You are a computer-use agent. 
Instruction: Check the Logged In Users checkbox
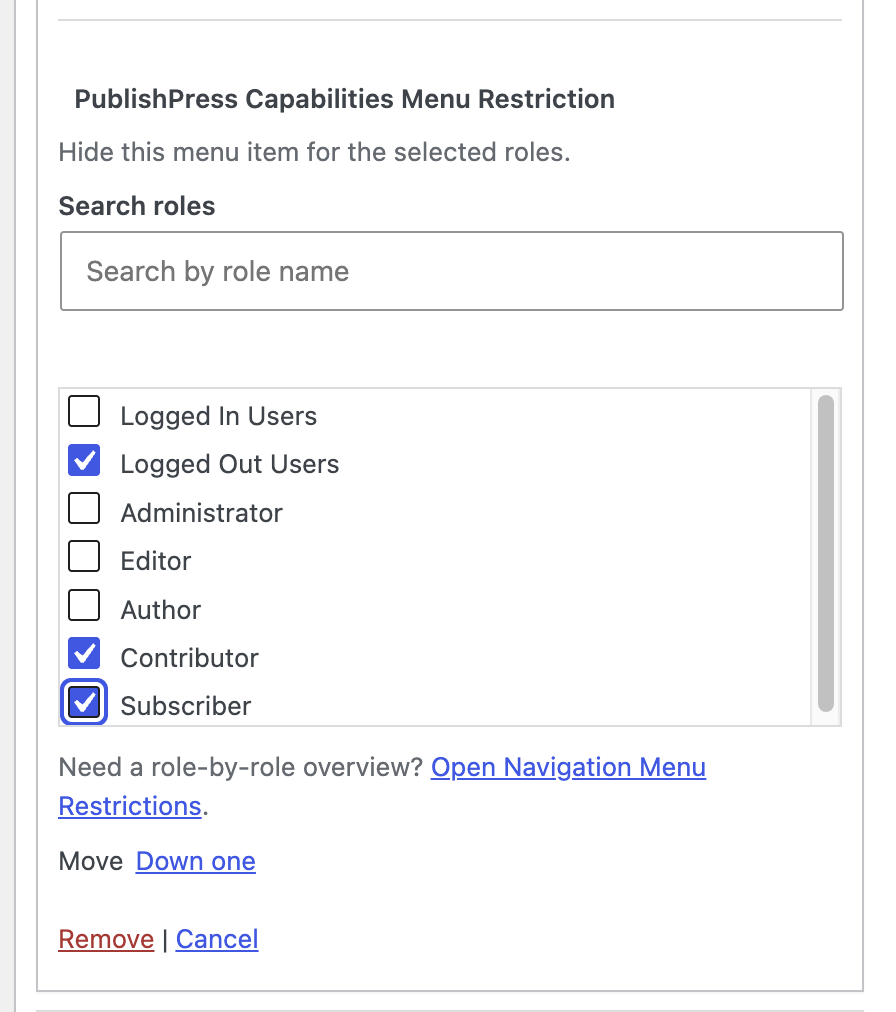pos(84,411)
